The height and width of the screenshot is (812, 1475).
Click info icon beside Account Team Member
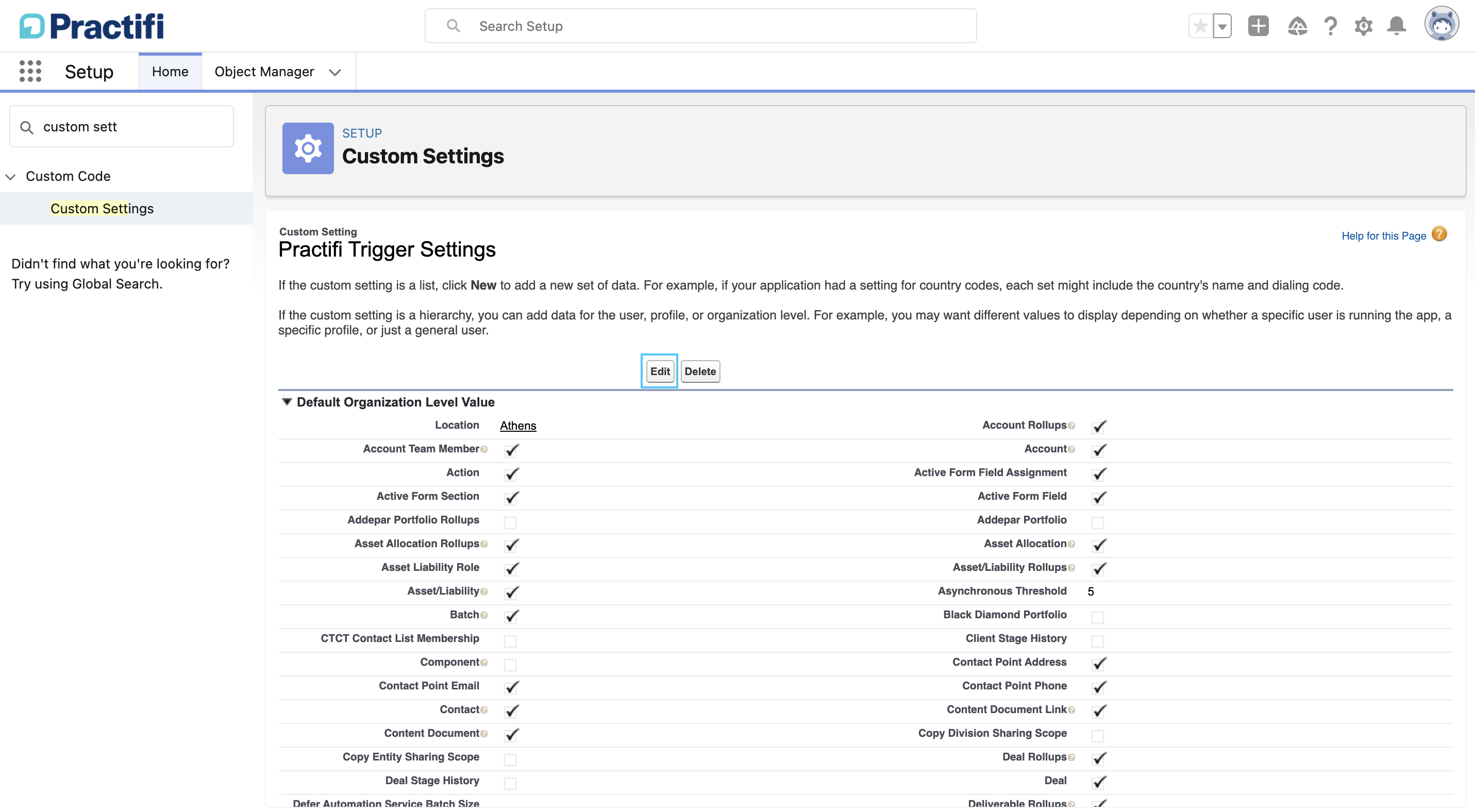(484, 450)
